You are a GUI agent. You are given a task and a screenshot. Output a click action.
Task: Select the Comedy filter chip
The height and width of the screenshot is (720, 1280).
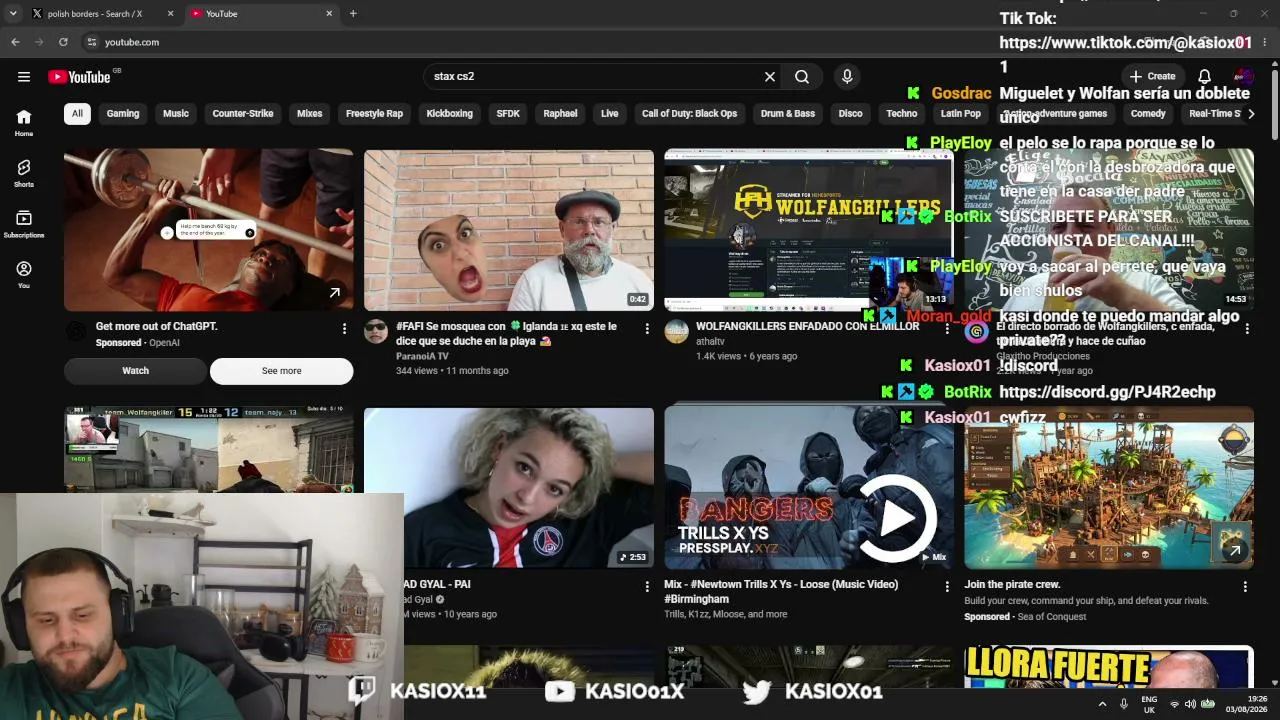pyautogui.click(x=1148, y=114)
